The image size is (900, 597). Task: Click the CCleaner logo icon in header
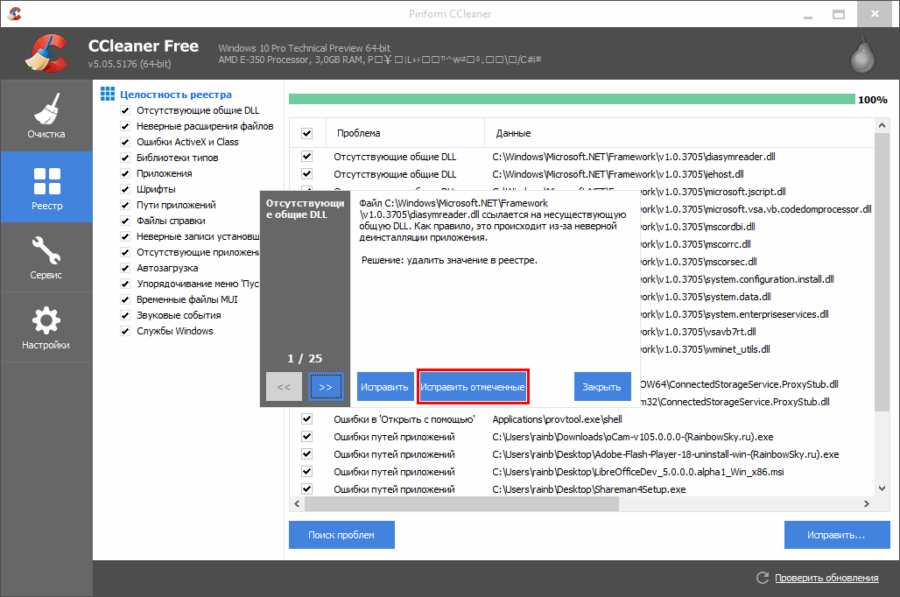46,54
